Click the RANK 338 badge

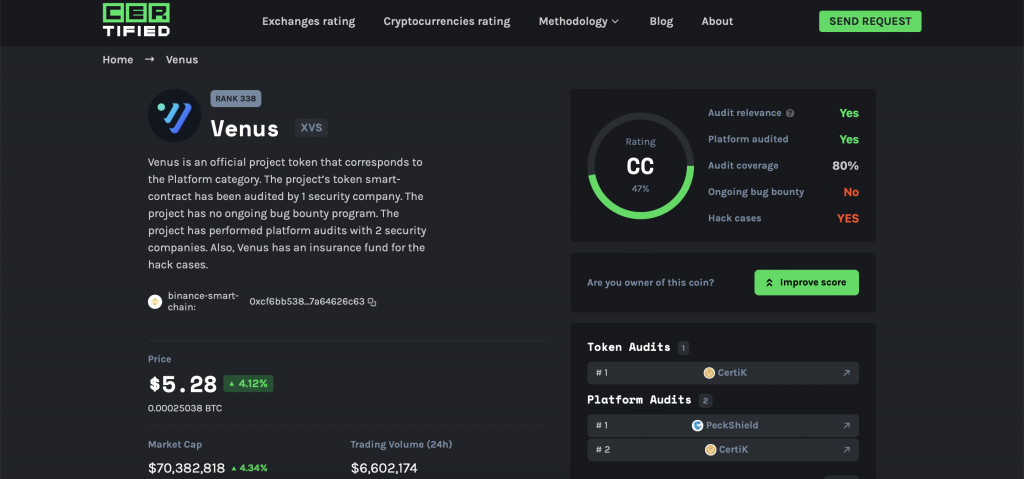(x=236, y=99)
